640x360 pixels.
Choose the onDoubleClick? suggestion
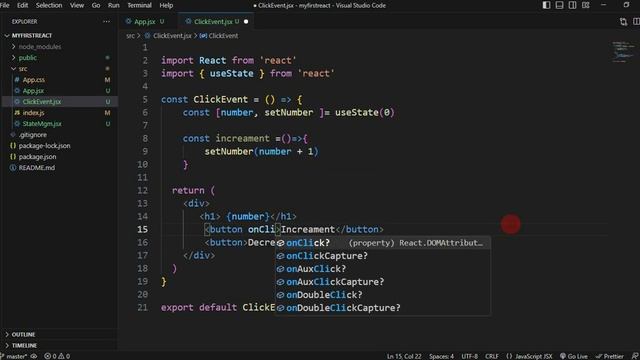point(383,295)
